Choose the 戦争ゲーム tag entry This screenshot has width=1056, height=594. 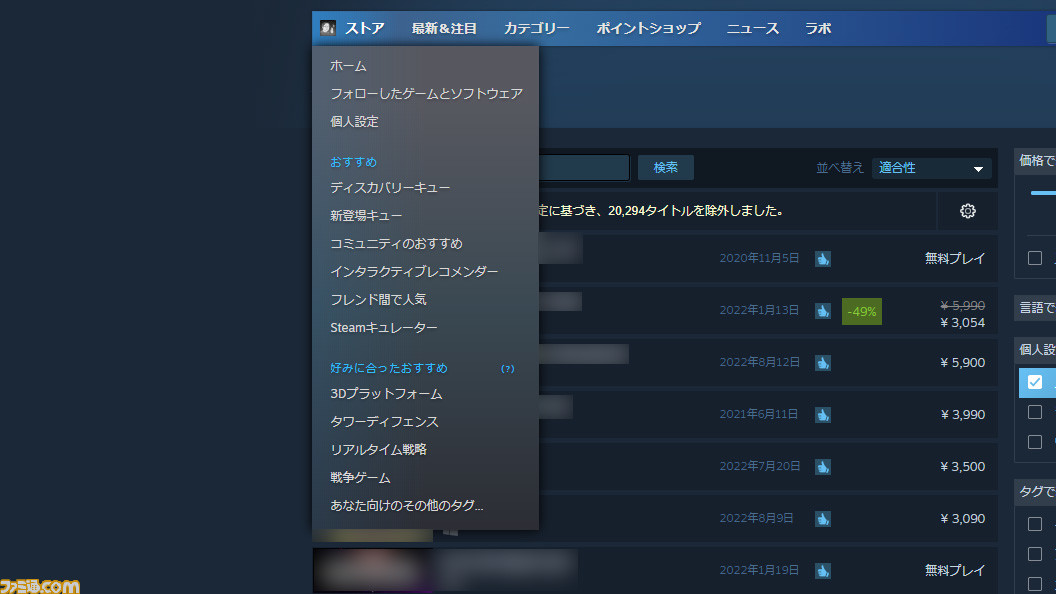coord(360,478)
